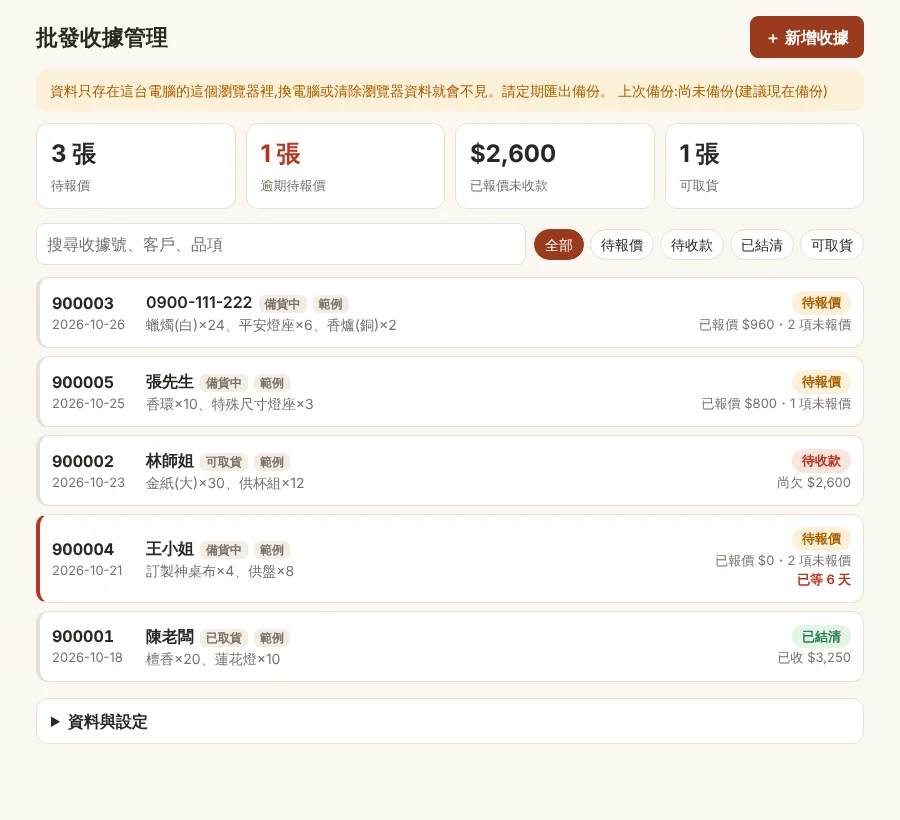Click the 已收 $3,250 amount
This screenshot has height=820, width=900.
(x=814, y=658)
